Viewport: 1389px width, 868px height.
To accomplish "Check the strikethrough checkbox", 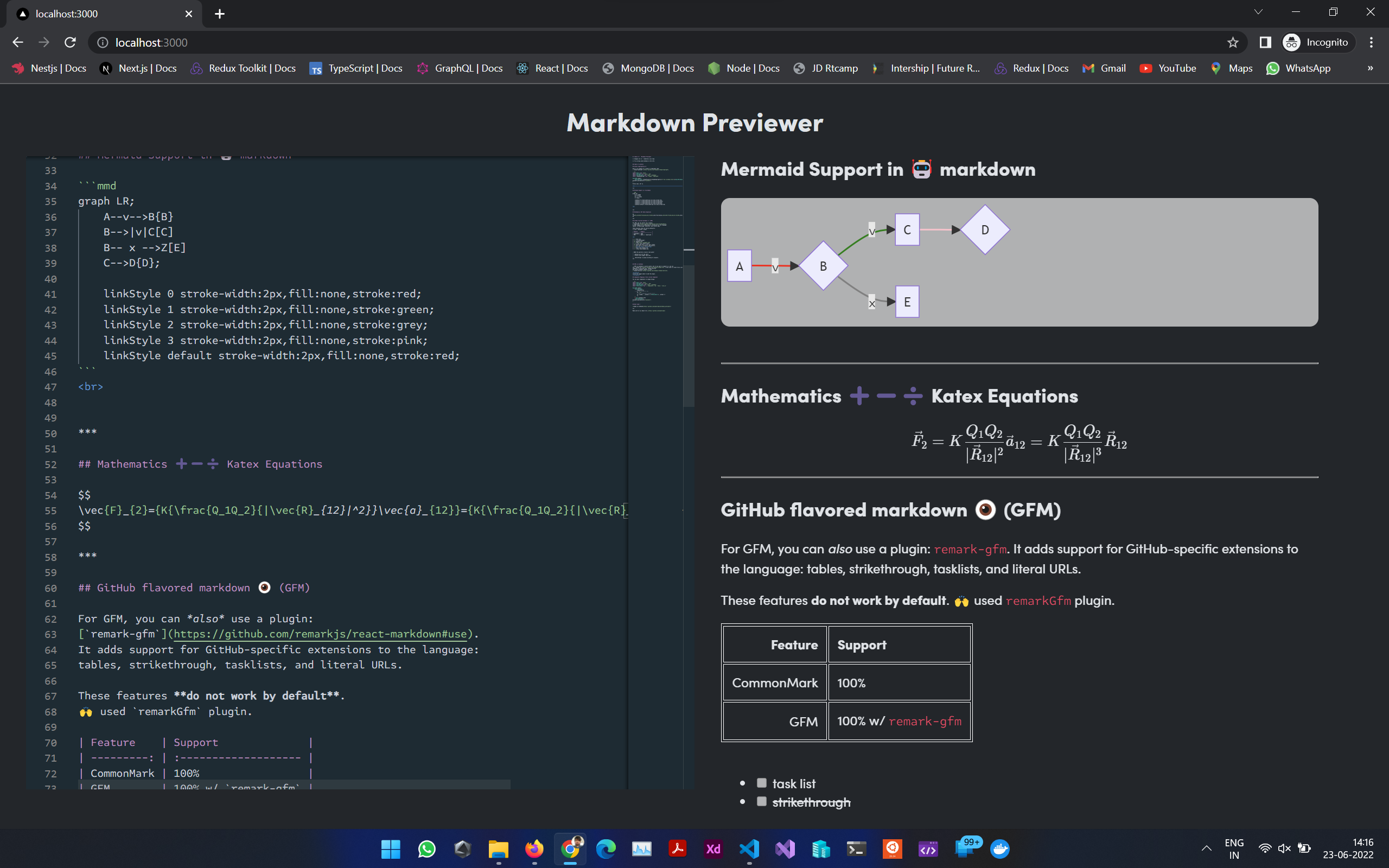I will tap(762, 801).
